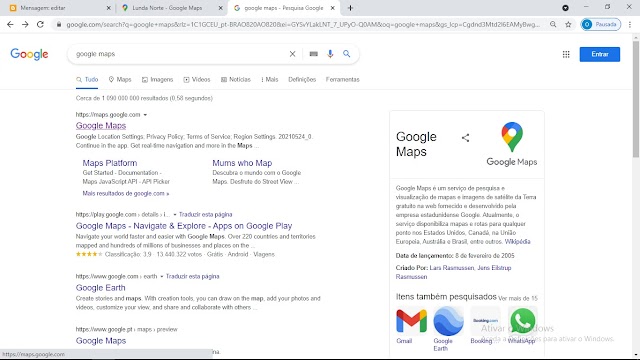Viewport: 640px width, 360px height.
Task: Click 'Ver mais de 15' related items
Action: coord(518,298)
